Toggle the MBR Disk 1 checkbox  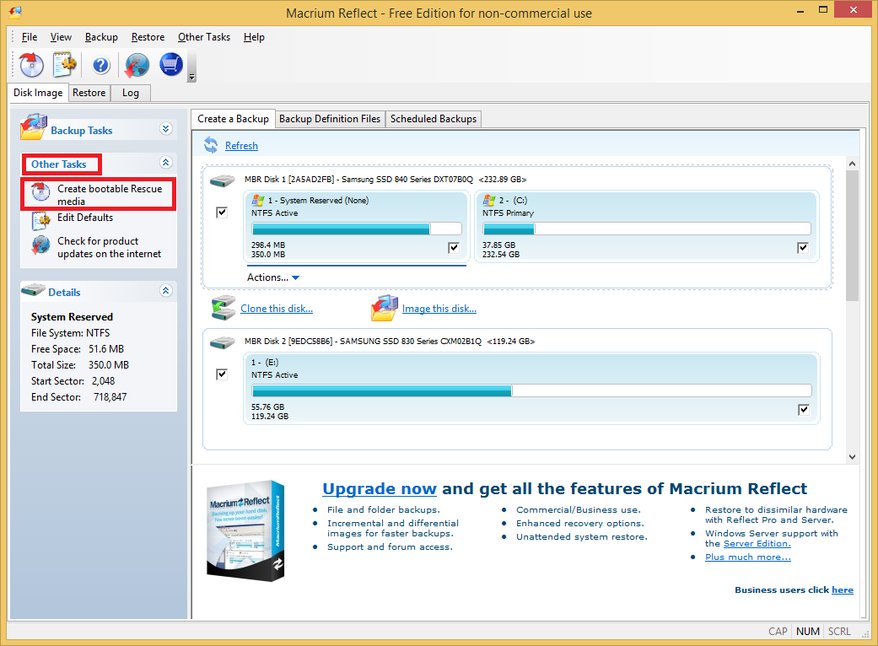click(222, 212)
